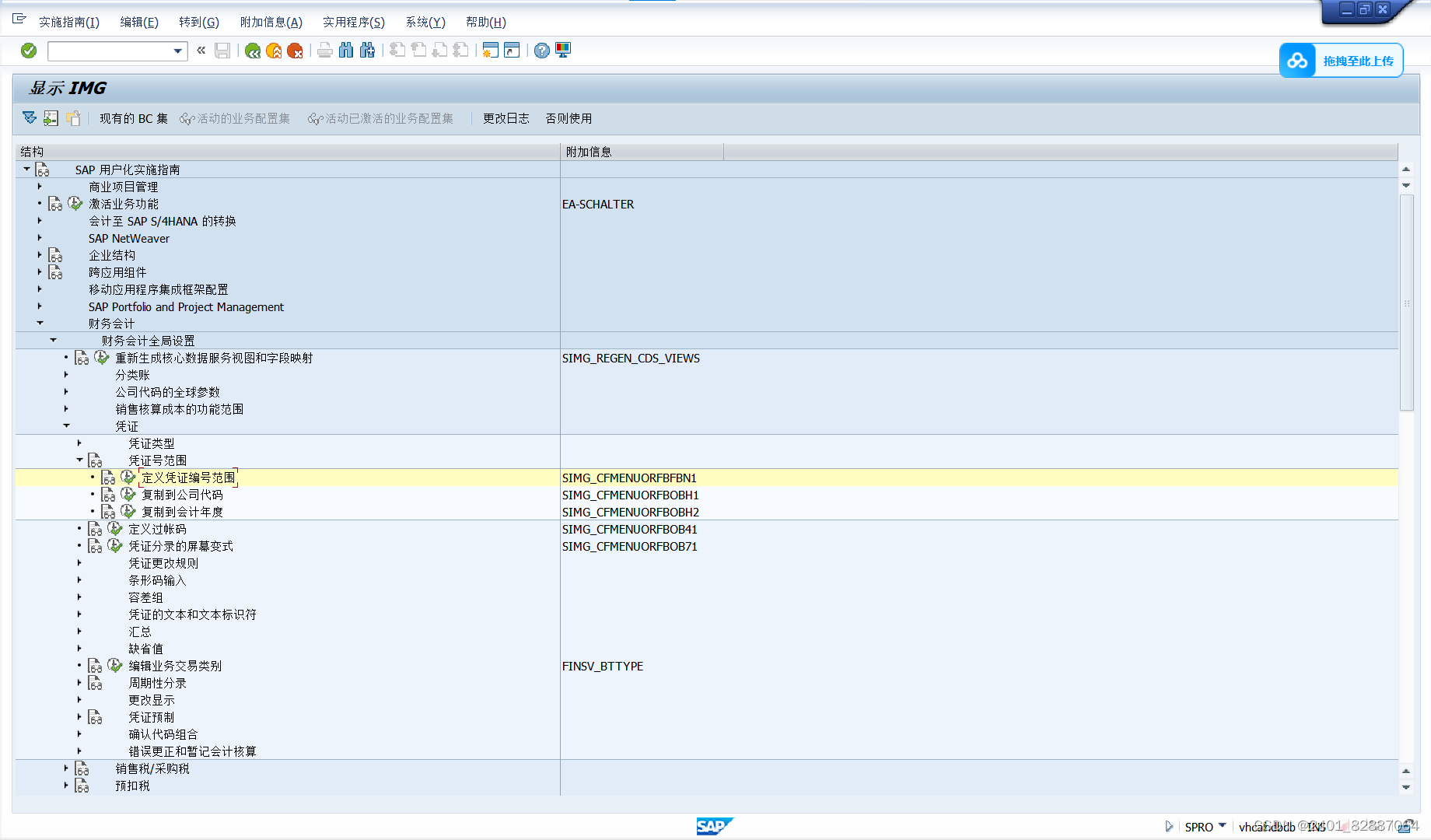Collapse the 财务会计 tree node
Screen dimensions: 1431x840
[40, 323]
